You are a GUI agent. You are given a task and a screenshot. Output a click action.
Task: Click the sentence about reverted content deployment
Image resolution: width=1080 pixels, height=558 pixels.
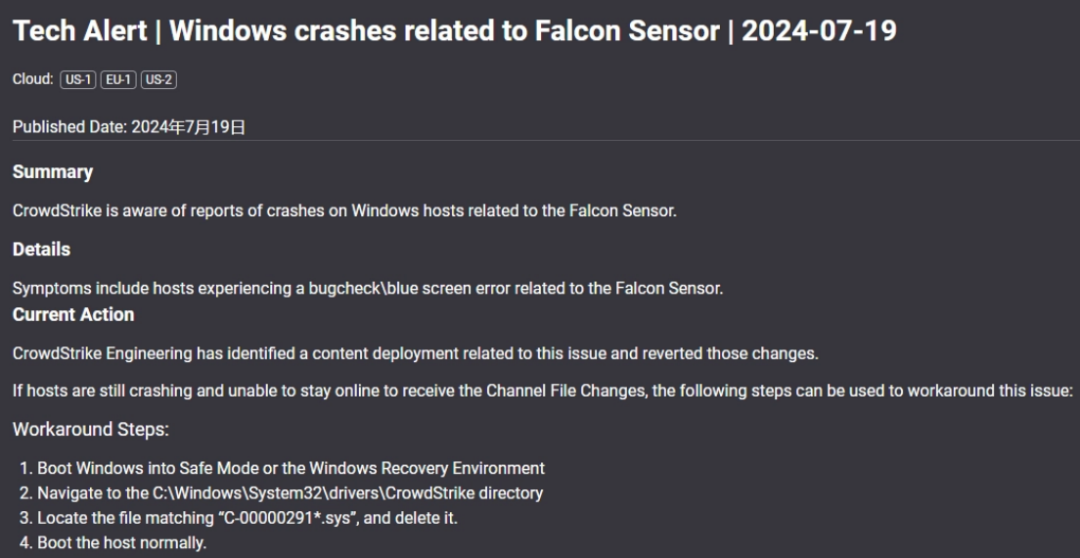(415, 353)
